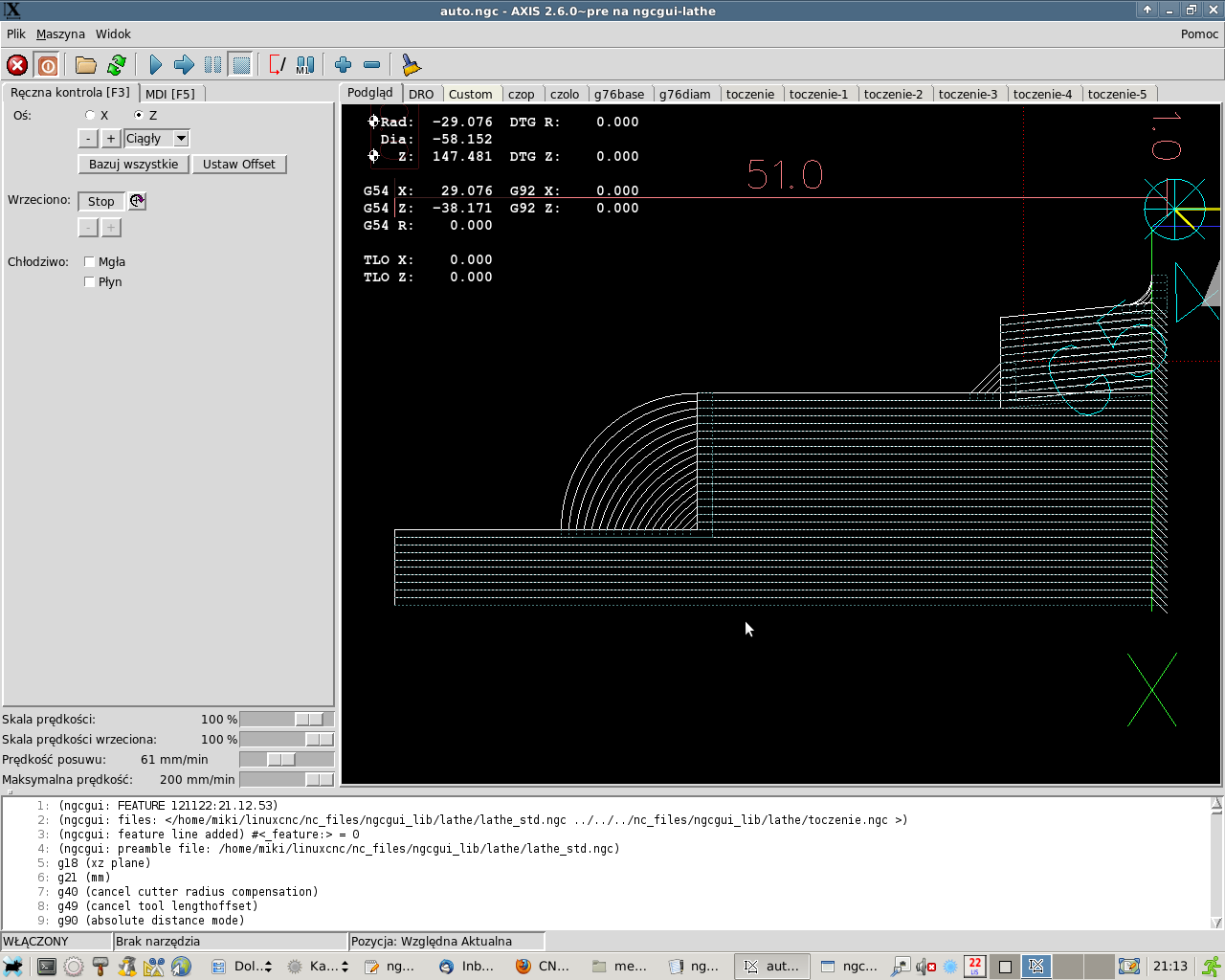The height and width of the screenshot is (980, 1225).
Task: Start spindle with rotation icon beside Stop
Action: [138, 201]
